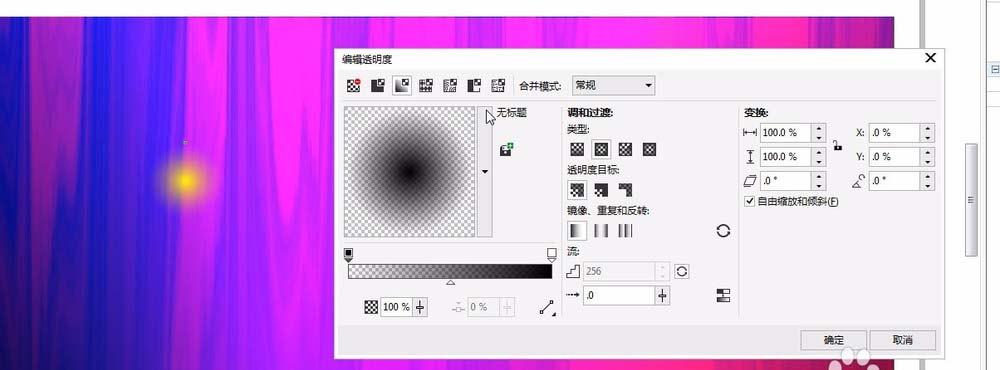Click the node transparency field showing 100 %
The width and height of the screenshot is (1000, 370).
coord(397,307)
